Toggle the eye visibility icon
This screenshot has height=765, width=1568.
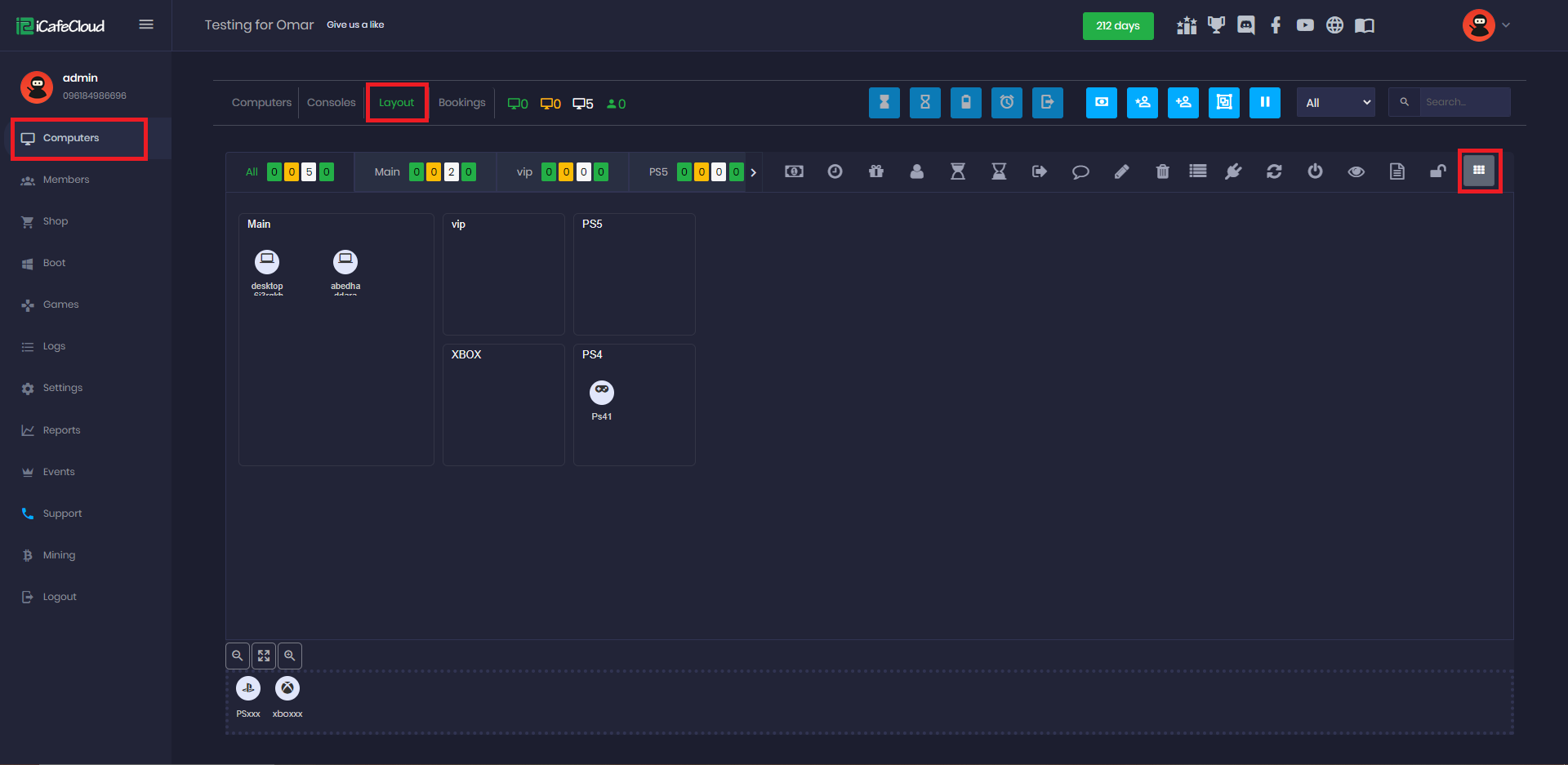(1356, 171)
